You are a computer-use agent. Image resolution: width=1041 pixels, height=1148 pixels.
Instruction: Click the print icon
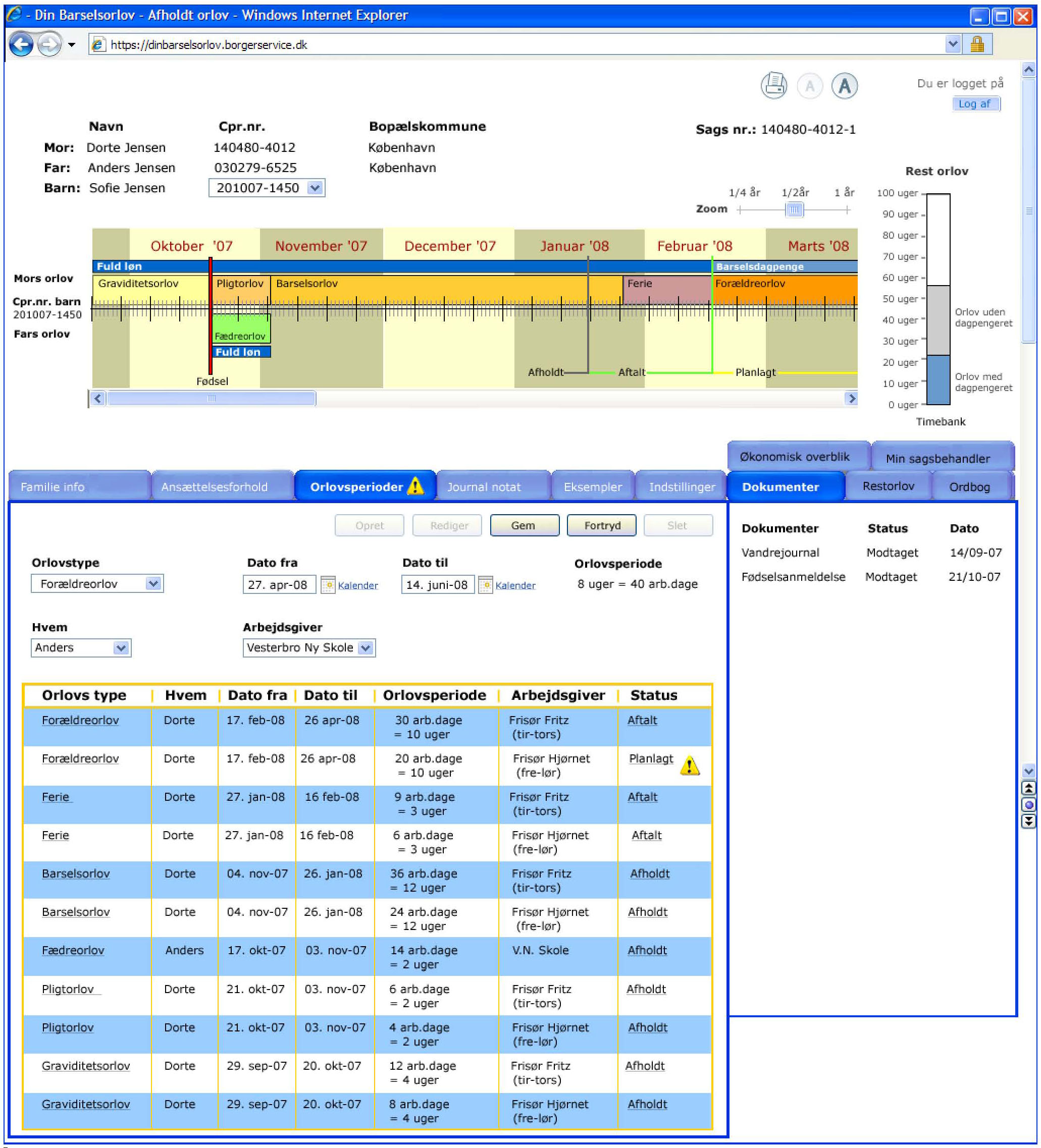click(773, 86)
